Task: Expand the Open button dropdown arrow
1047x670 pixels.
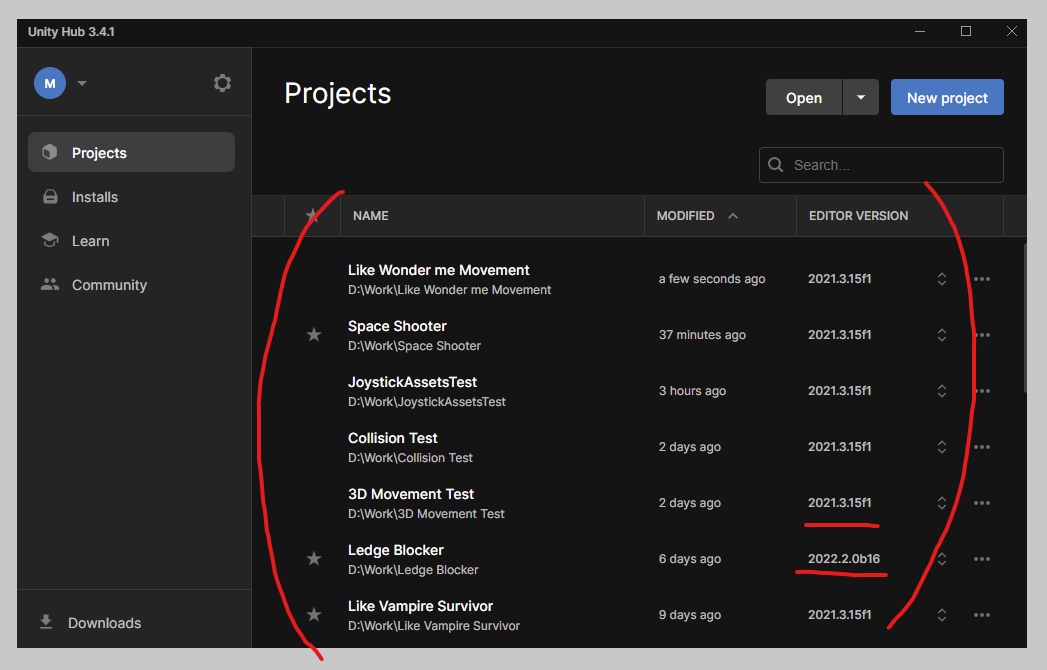Action: (861, 98)
